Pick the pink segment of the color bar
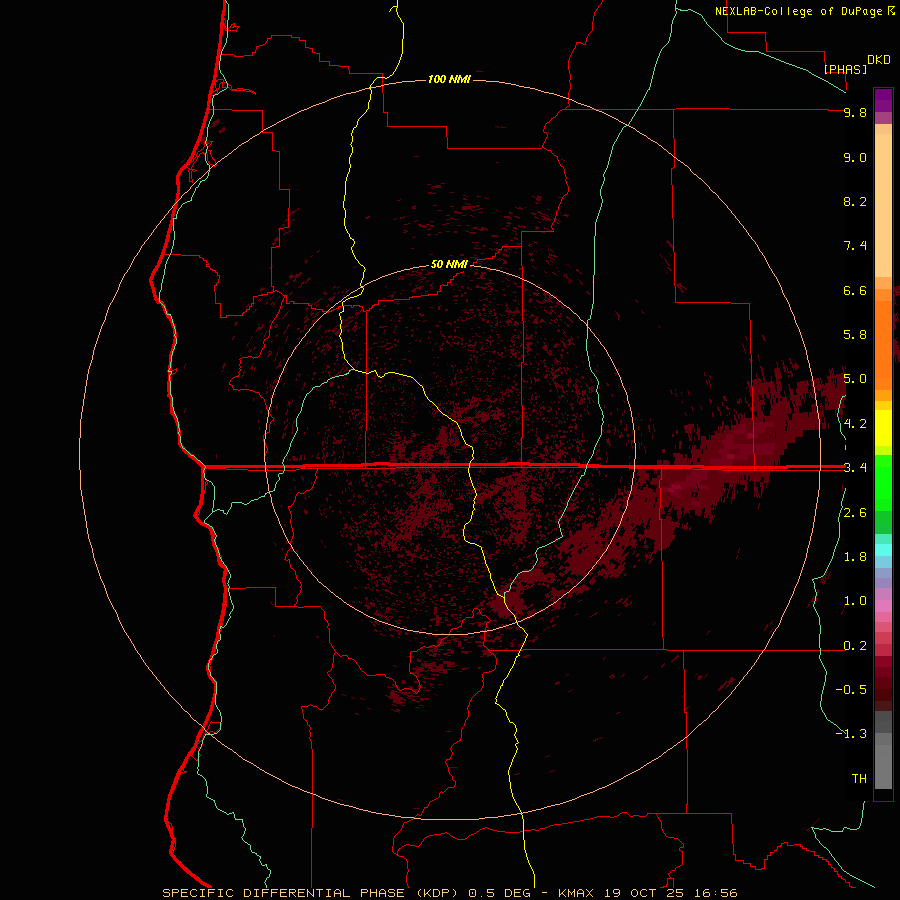The width and height of the screenshot is (900, 900). (x=883, y=606)
